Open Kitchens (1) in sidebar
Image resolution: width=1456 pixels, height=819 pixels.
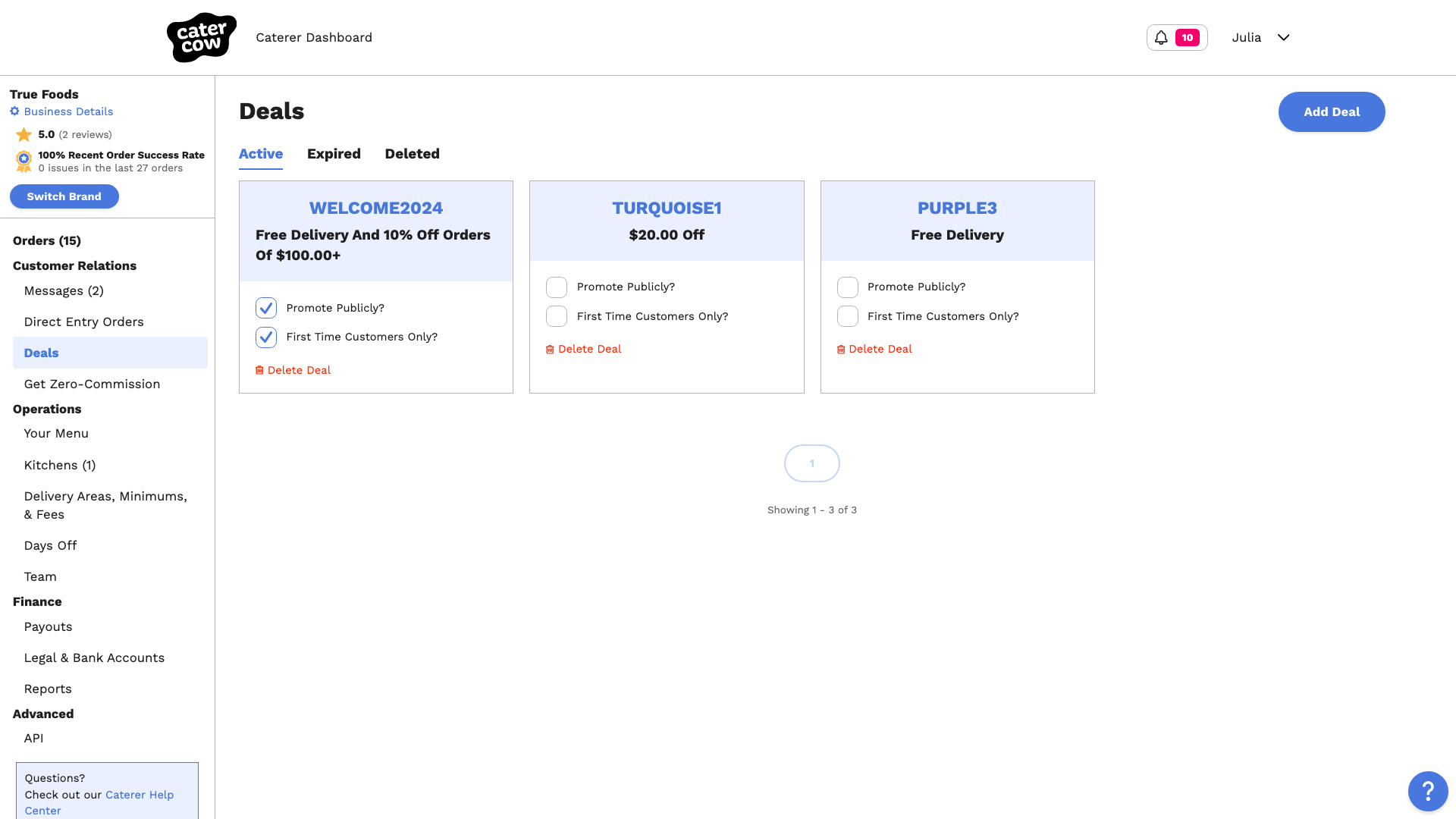pos(60,465)
